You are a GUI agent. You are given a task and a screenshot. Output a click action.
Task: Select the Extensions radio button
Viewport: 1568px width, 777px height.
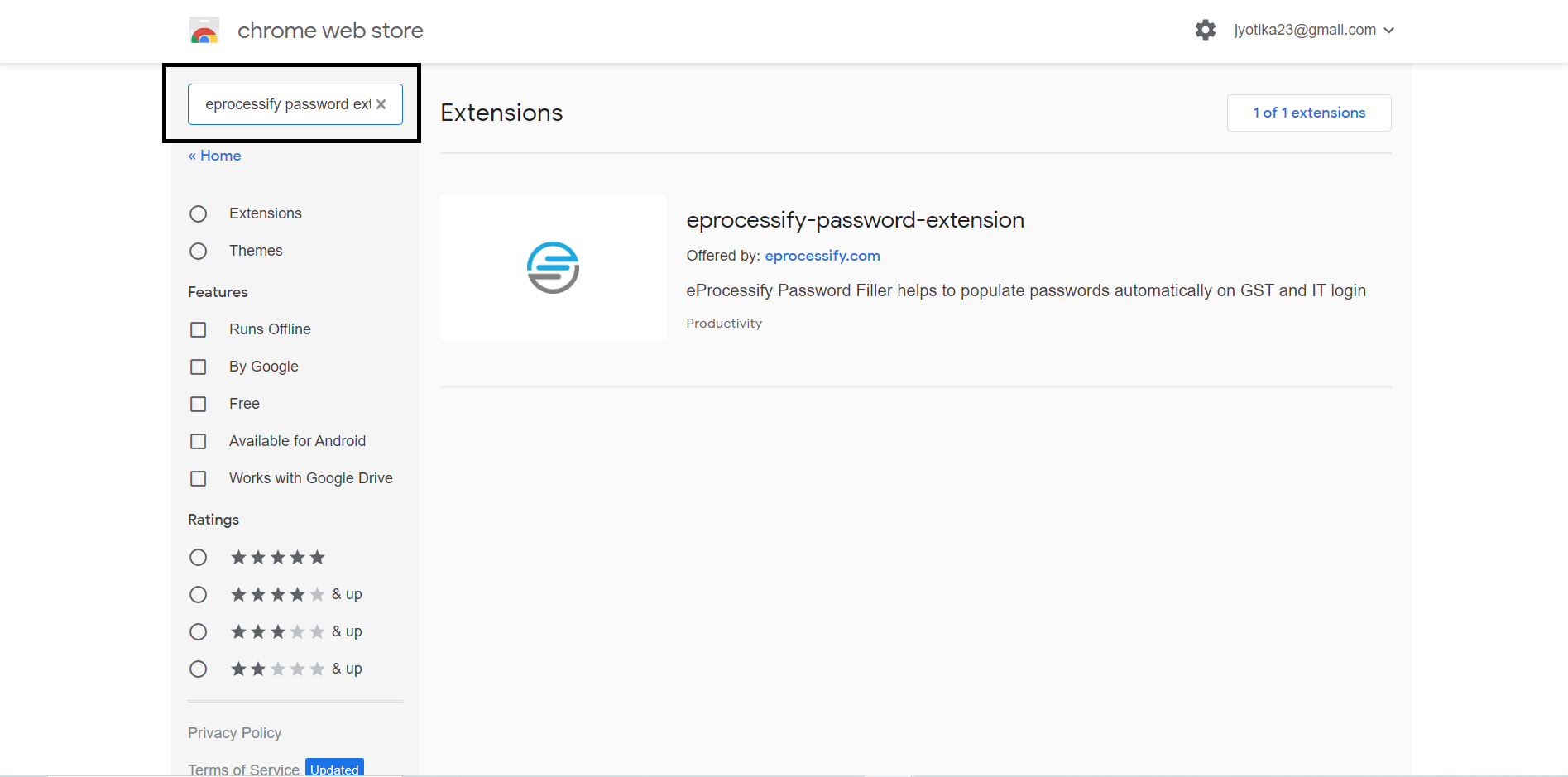point(199,213)
